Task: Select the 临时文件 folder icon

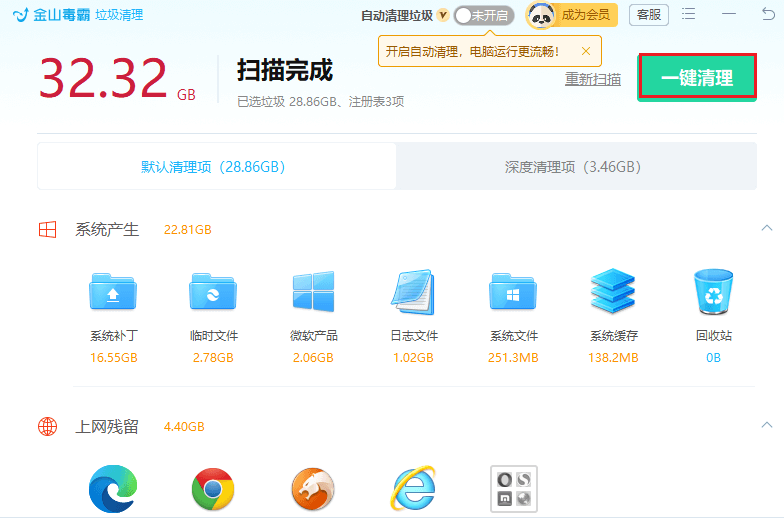Action: 213,292
